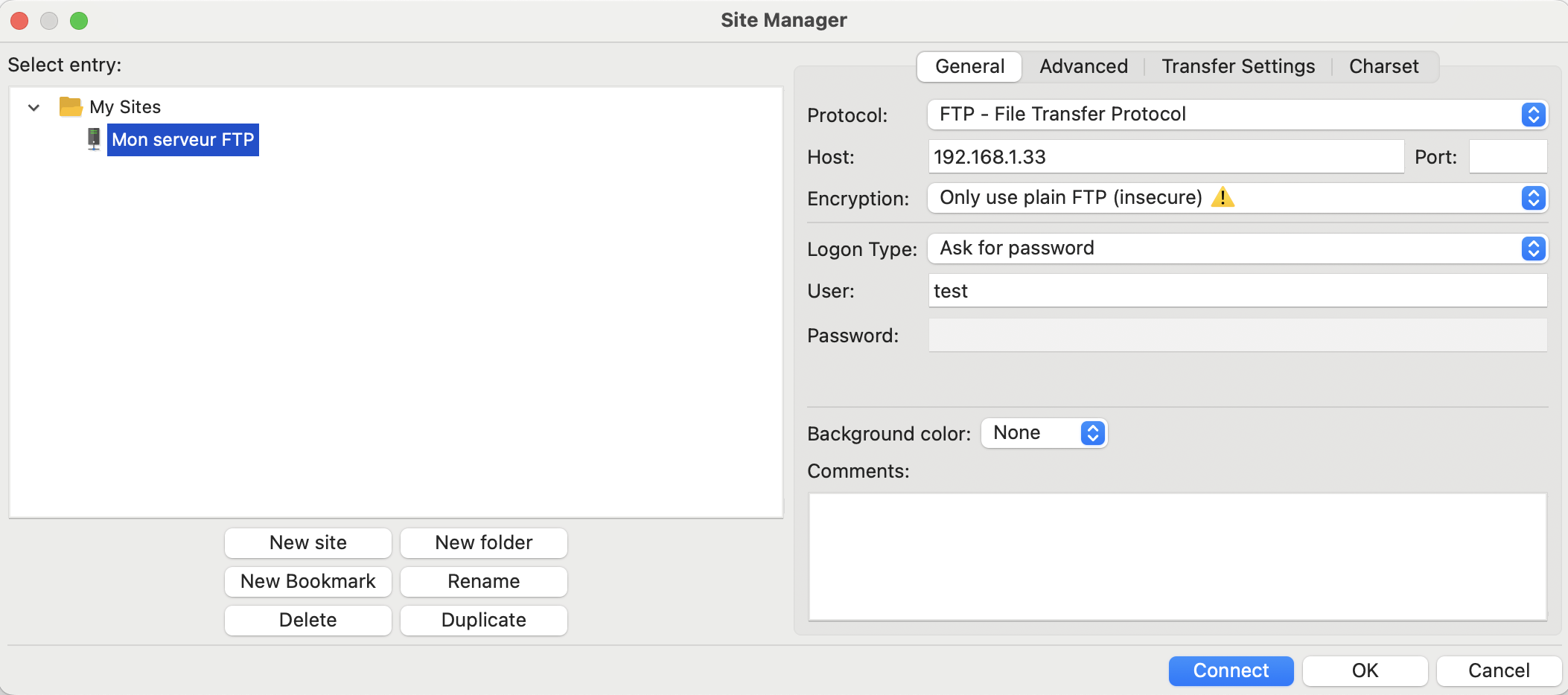
Task: Click the New Bookmark button
Action: [308, 581]
